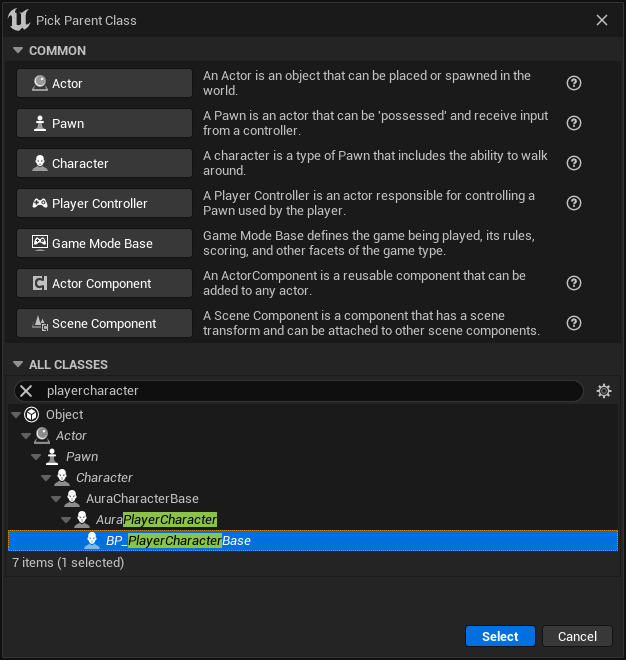
Task: Collapse the All Classes section
Action: pyautogui.click(x=17, y=365)
